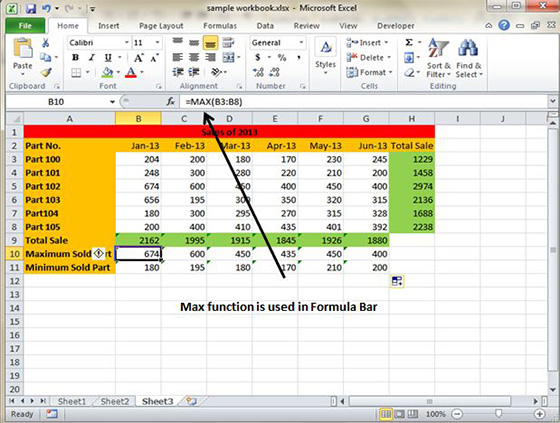The image size is (560, 423).
Task: Center text horizontally
Action: pyautogui.click(x=194, y=58)
